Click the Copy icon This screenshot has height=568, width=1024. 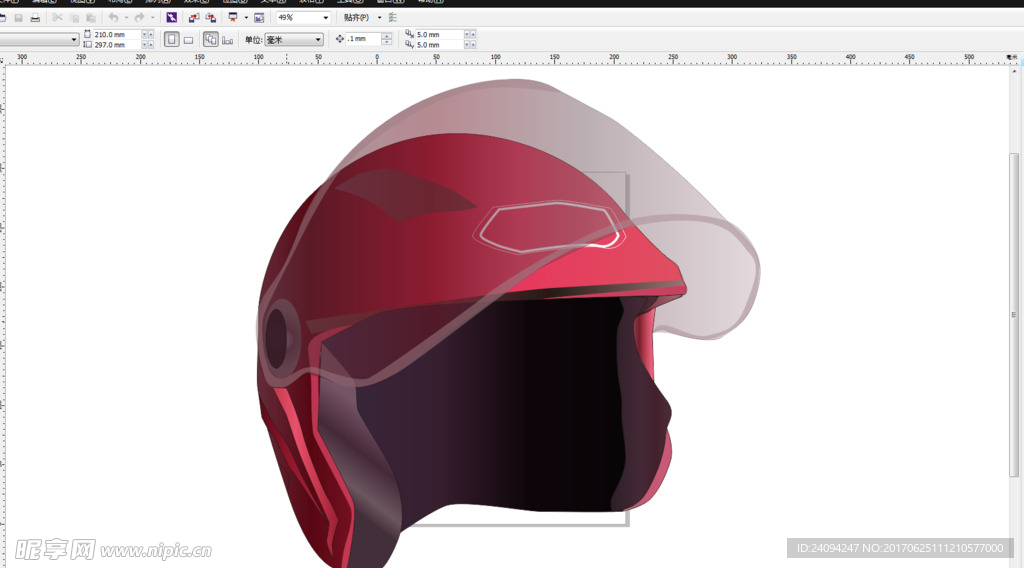pyautogui.click(x=74, y=18)
